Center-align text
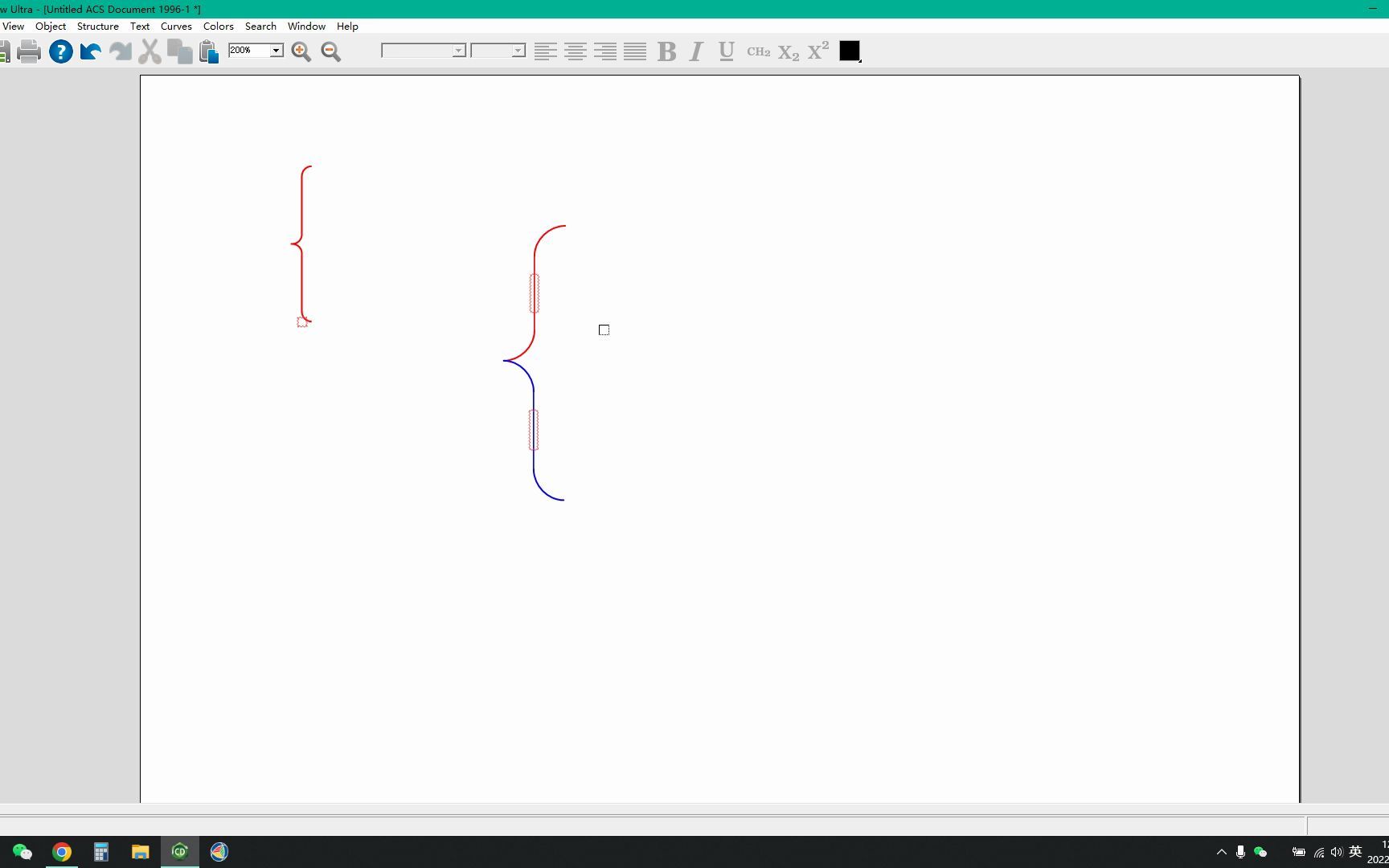Viewport: 1389px width, 868px height. point(575,51)
